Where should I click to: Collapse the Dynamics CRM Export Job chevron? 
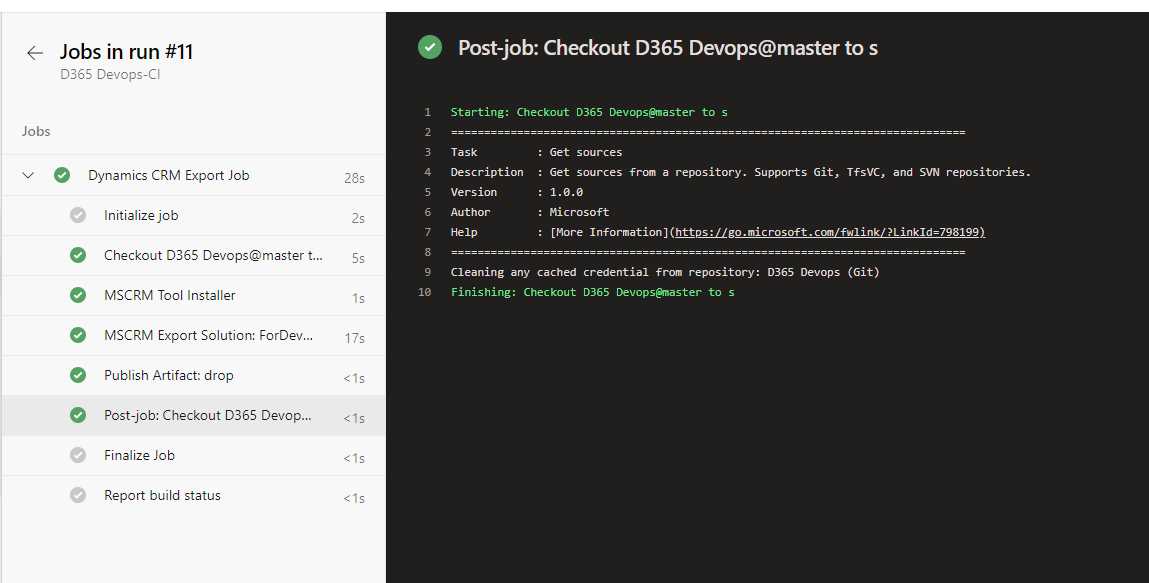(28, 176)
